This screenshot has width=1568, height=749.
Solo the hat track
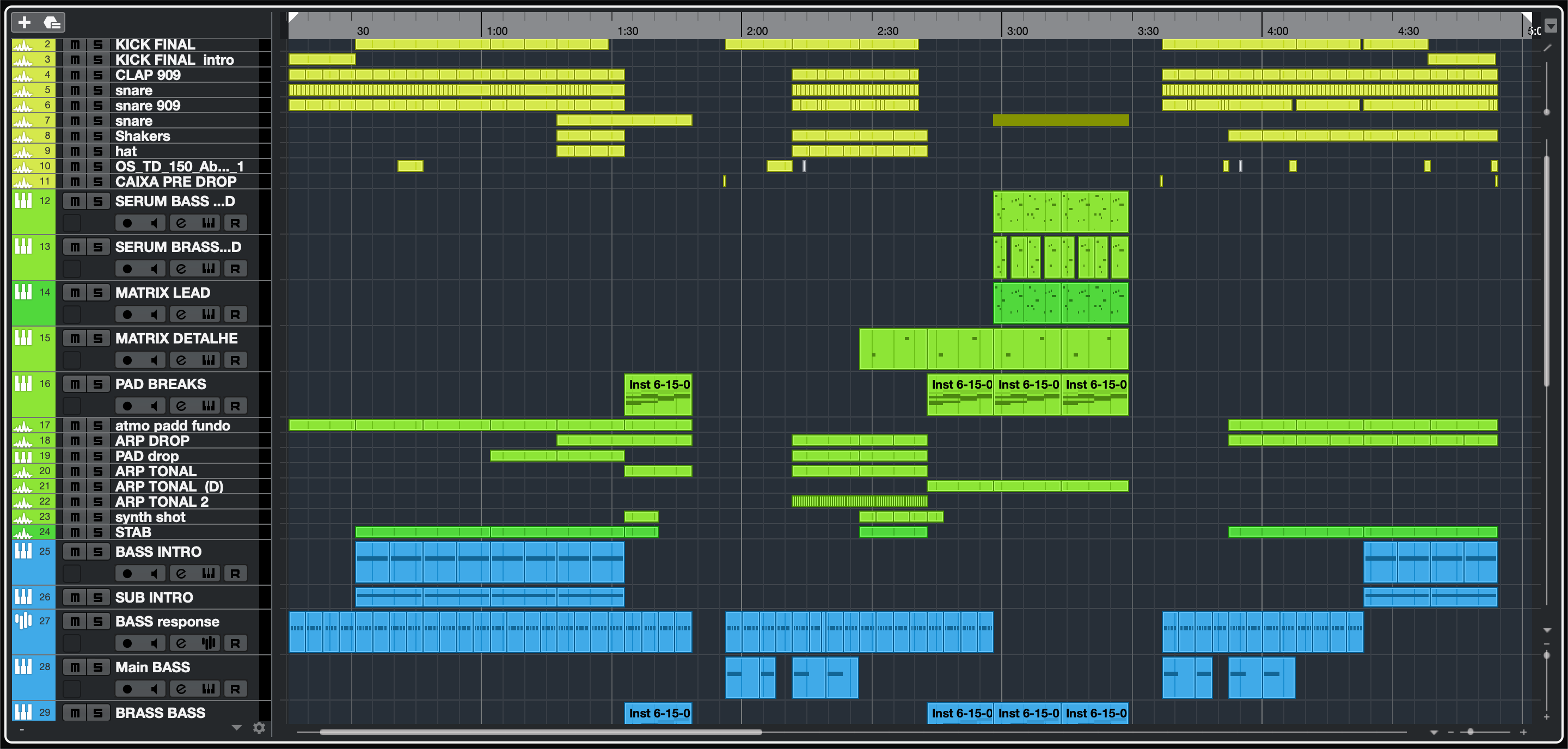point(98,151)
